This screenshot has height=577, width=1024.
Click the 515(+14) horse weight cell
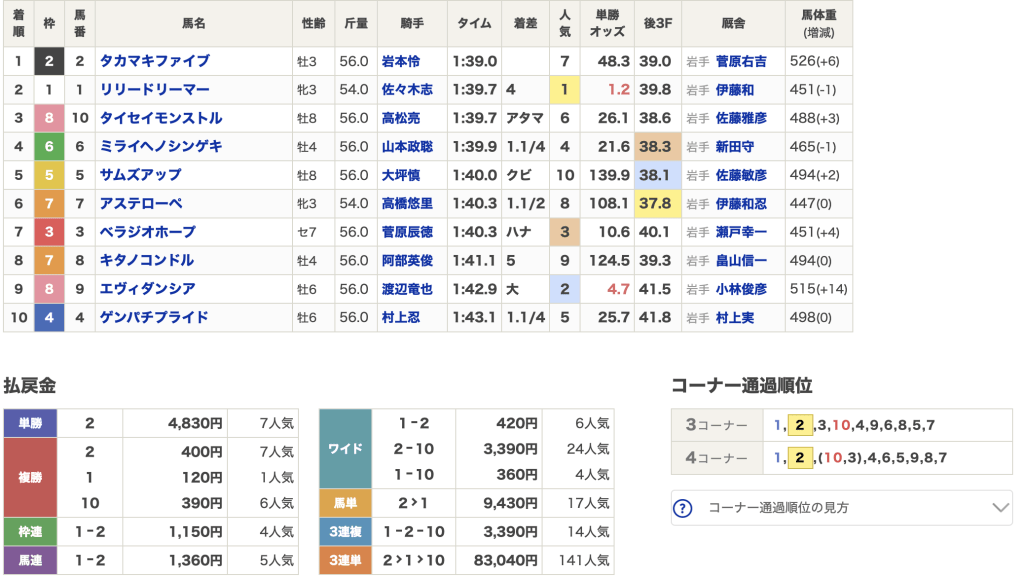818,288
